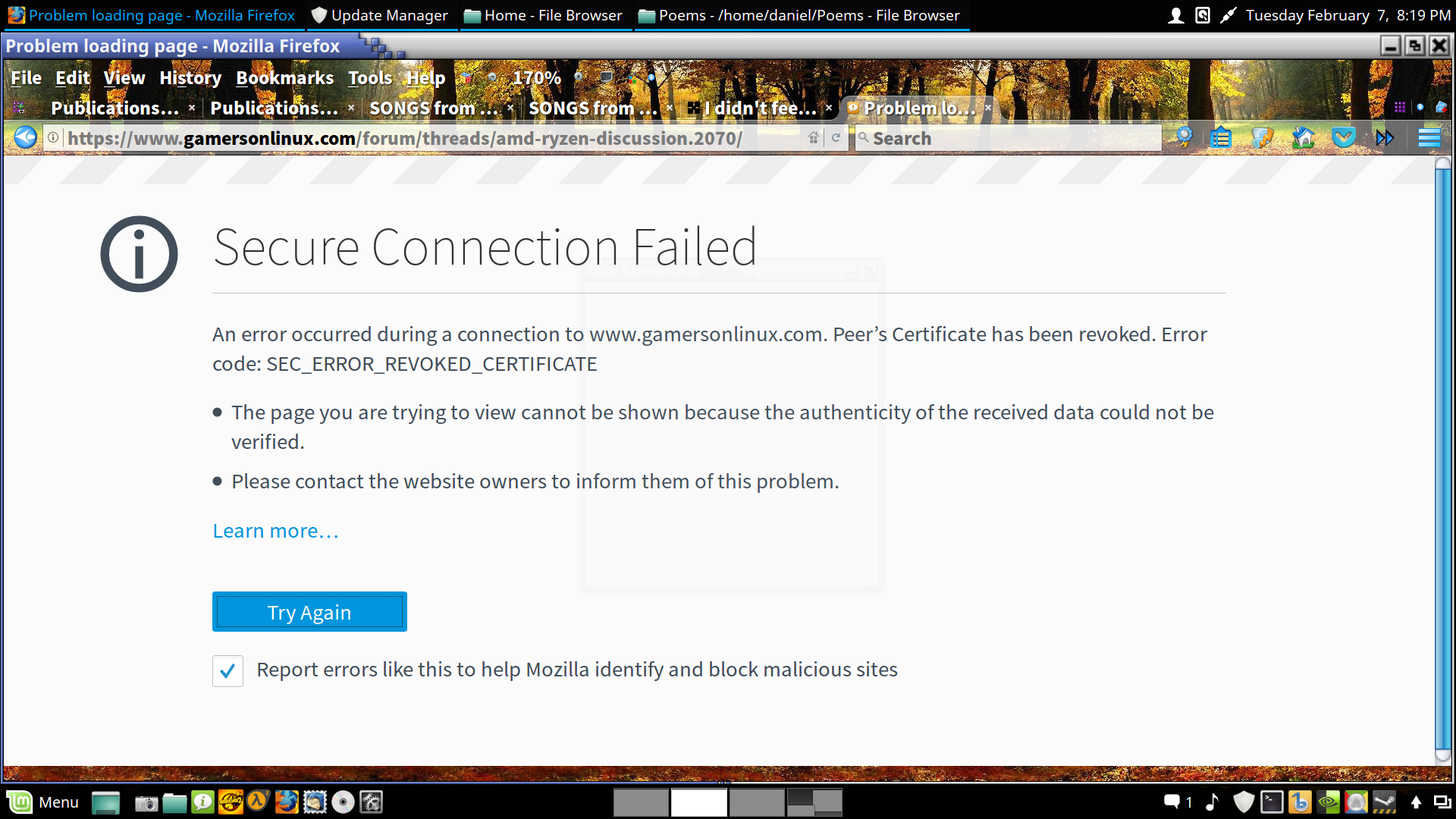Open the bookmarks list toolbar icon
The image size is (1456, 819).
point(1221,138)
